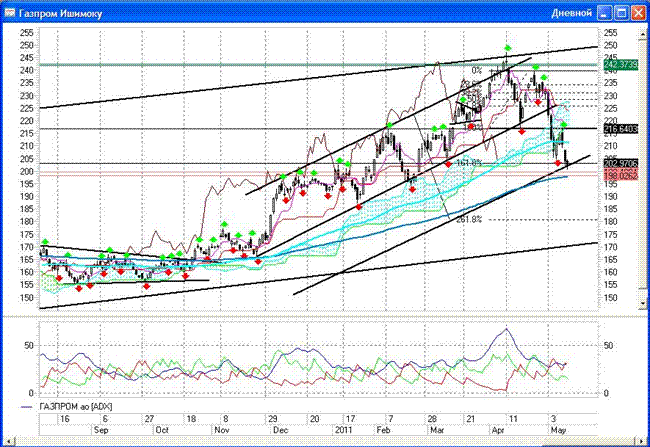Viewport: 650px width, 447px height.
Task: Click the Sep month label on time axis
Action: click(101, 430)
